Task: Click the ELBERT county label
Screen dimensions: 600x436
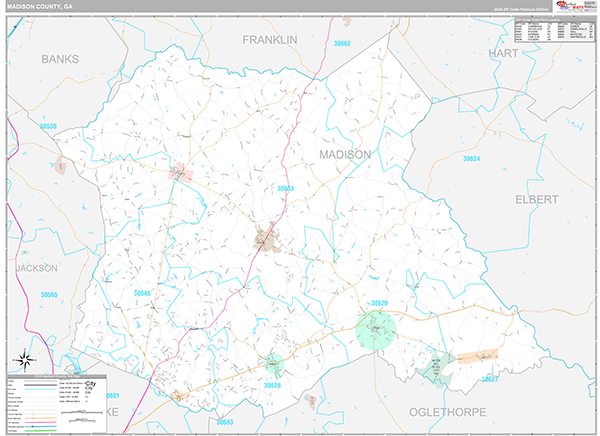Action: (x=536, y=199)
